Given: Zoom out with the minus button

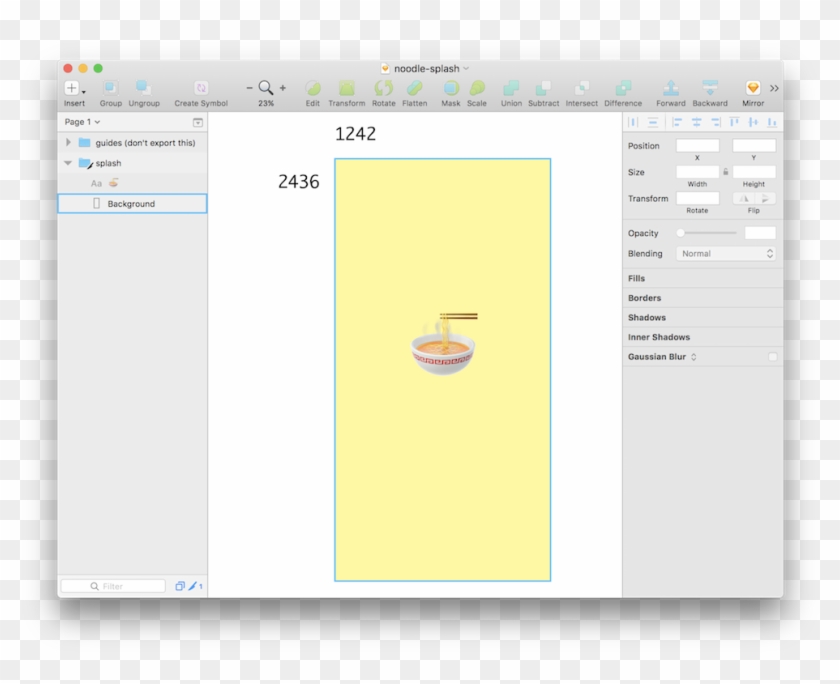Looking at the screenshot, I should 249,88.
